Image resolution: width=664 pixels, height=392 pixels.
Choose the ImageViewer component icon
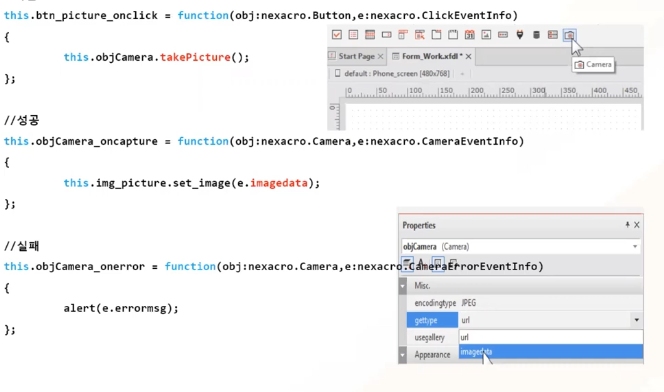pos(486,35)
